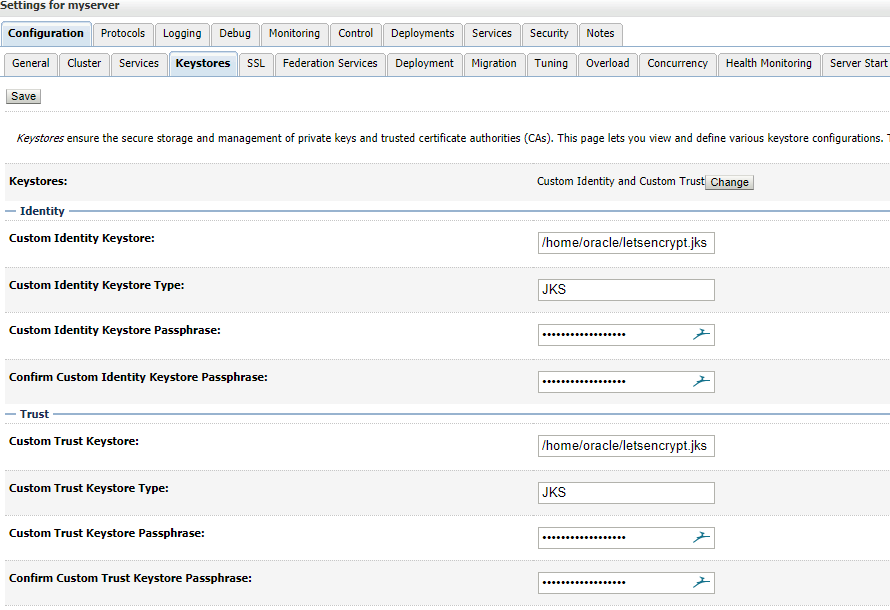This screenshot has width=890, height=610.
Task: Open the Deployments top tab
Action: click(422, 34)
